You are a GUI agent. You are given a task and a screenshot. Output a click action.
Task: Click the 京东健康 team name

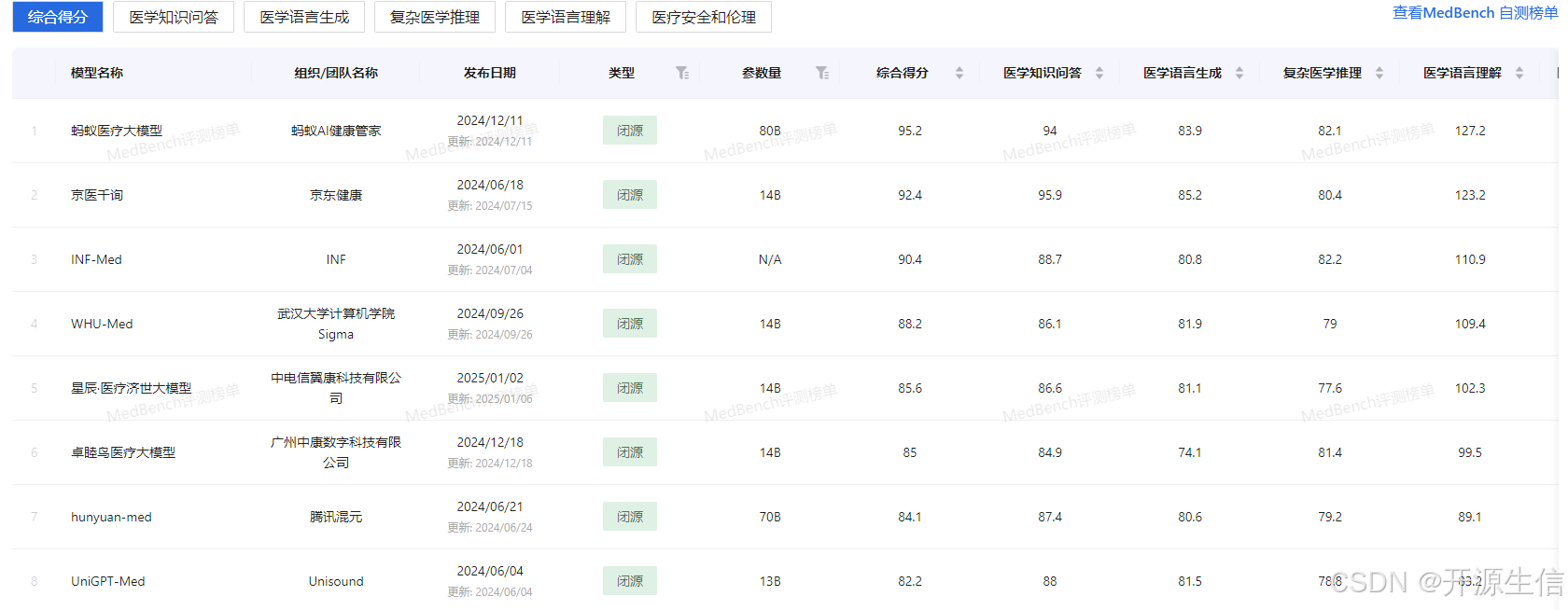coord(336,195)
